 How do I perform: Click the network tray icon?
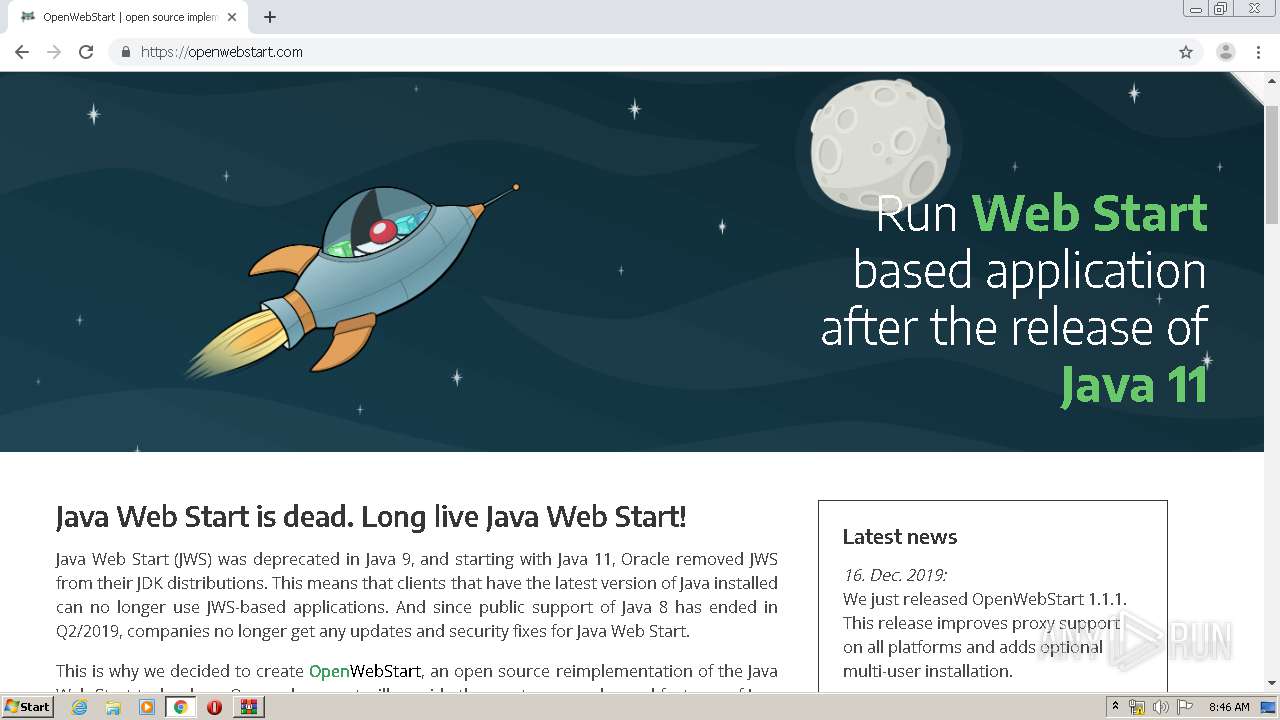tap(1137, 707)
